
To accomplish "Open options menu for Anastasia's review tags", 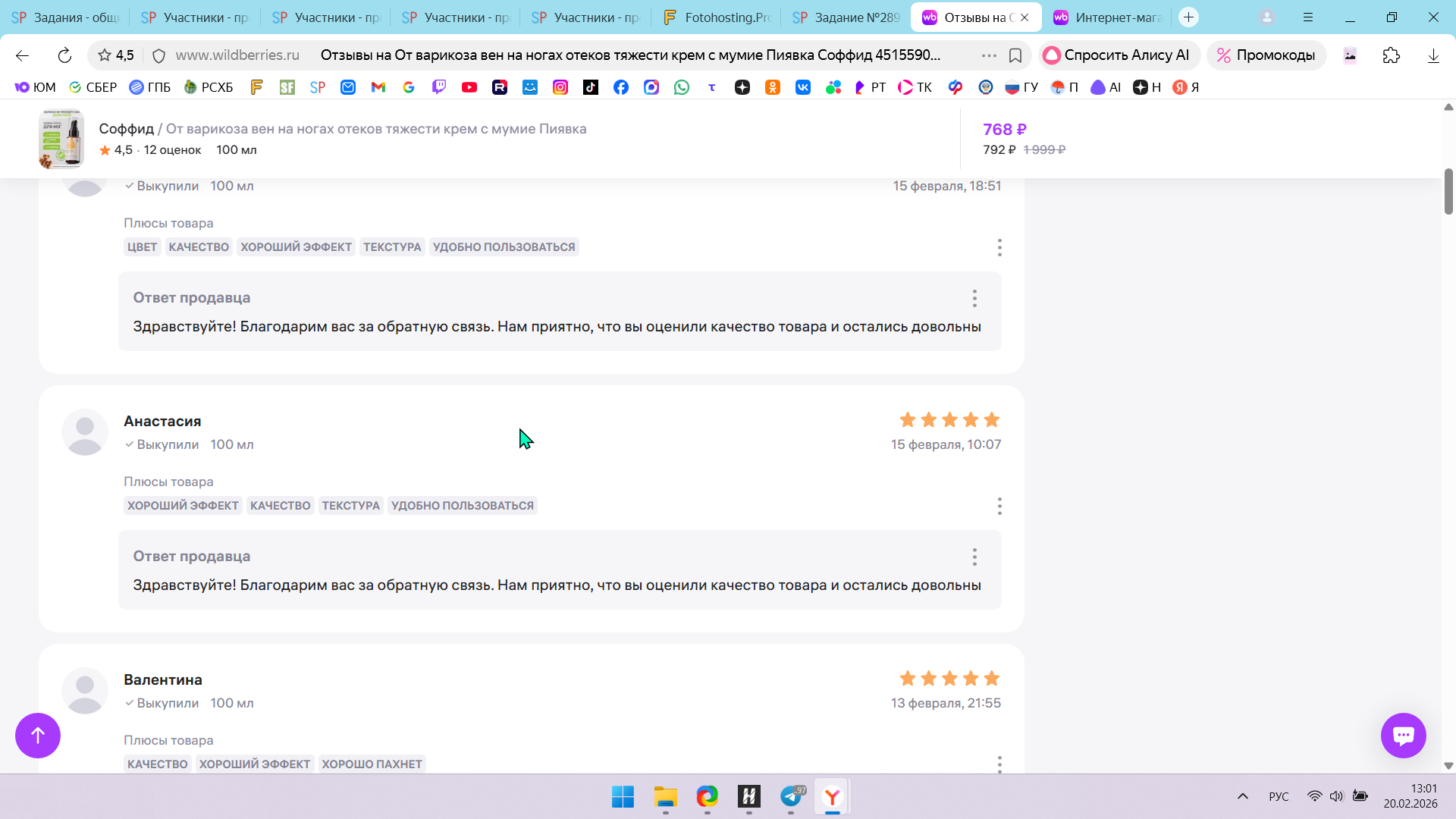I will pyautogui.click(x=999, y=506).
